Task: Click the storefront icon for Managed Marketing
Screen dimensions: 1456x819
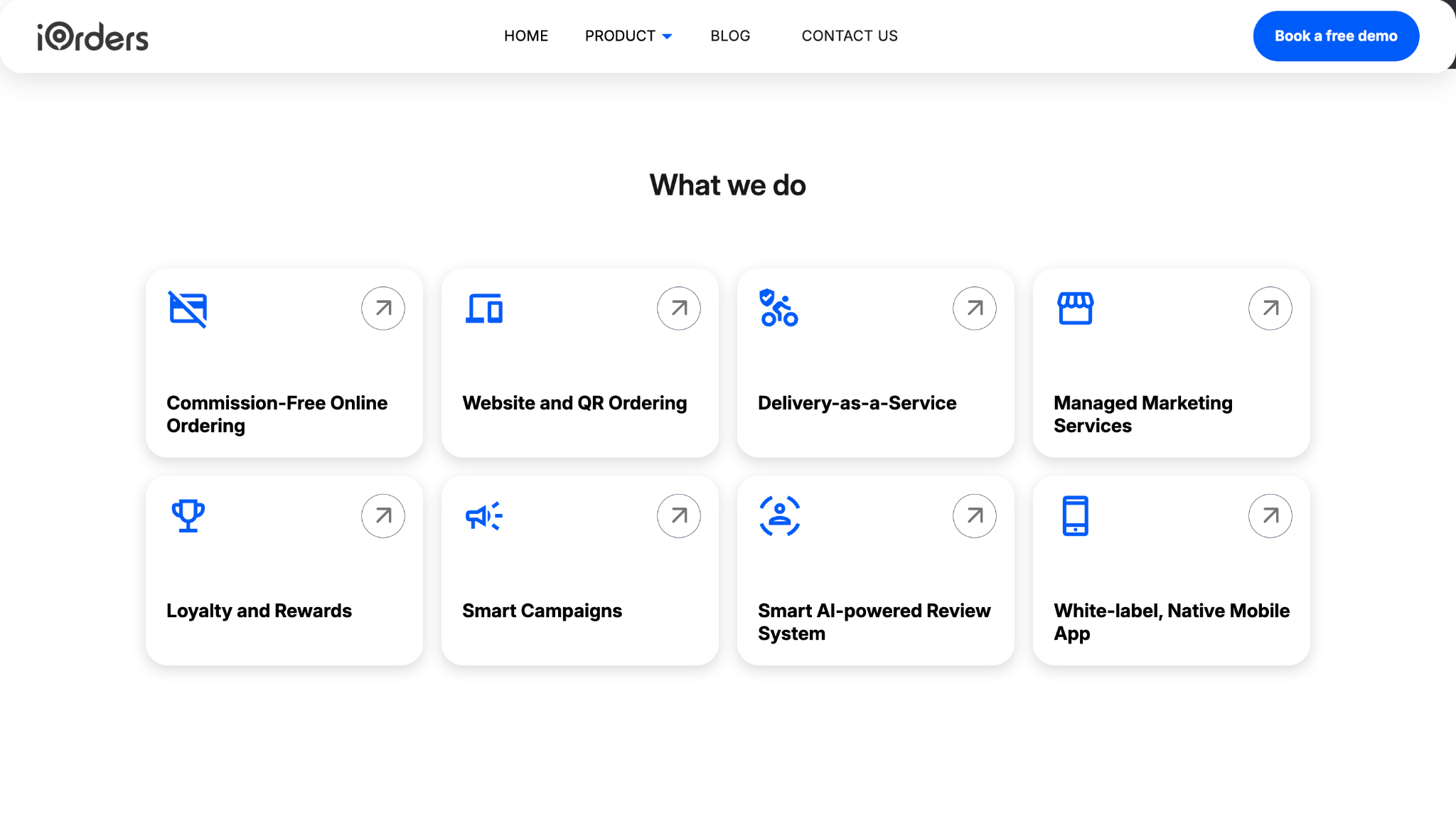Action: [x=1076, y=309]
